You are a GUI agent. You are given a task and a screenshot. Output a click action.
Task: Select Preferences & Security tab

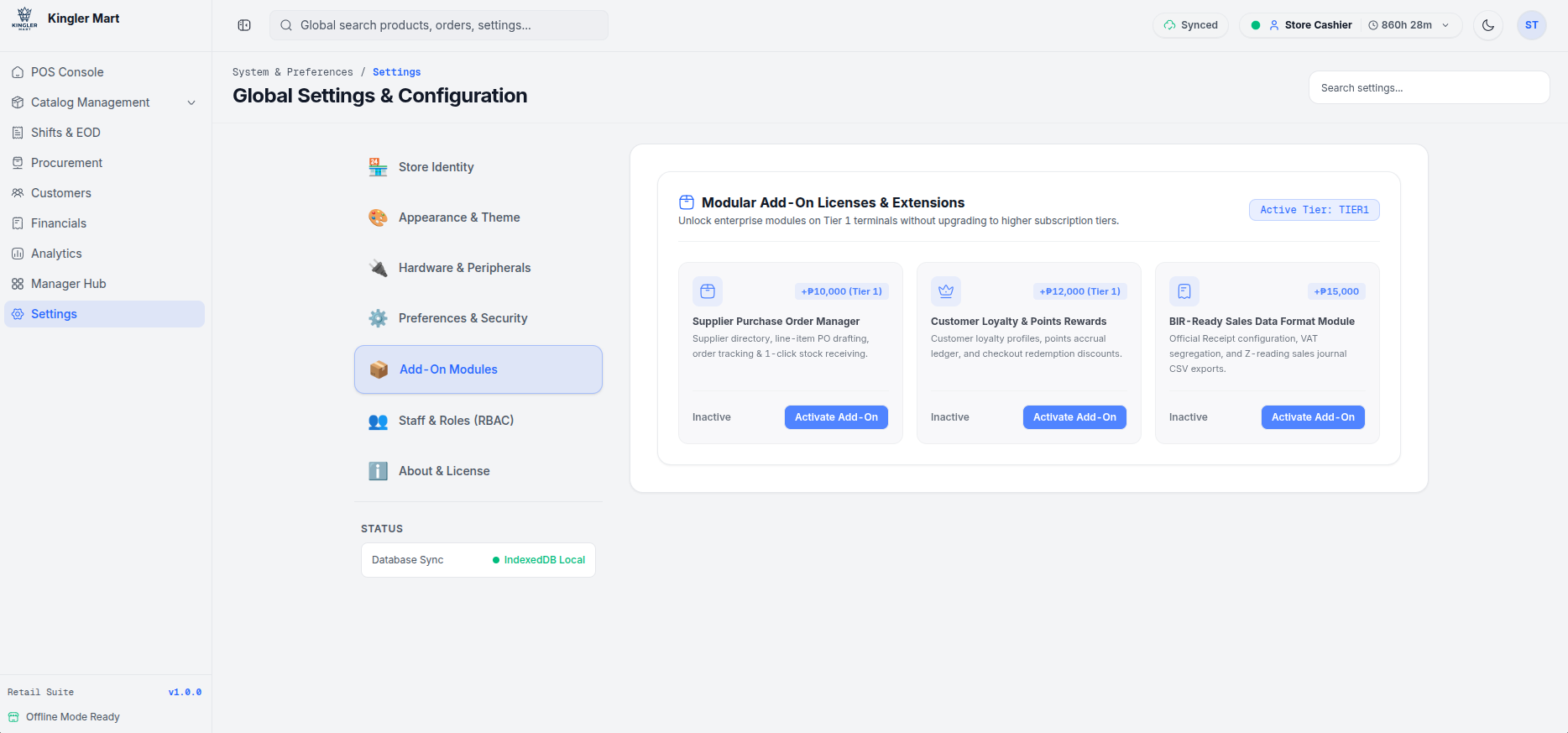click(478, 318)
